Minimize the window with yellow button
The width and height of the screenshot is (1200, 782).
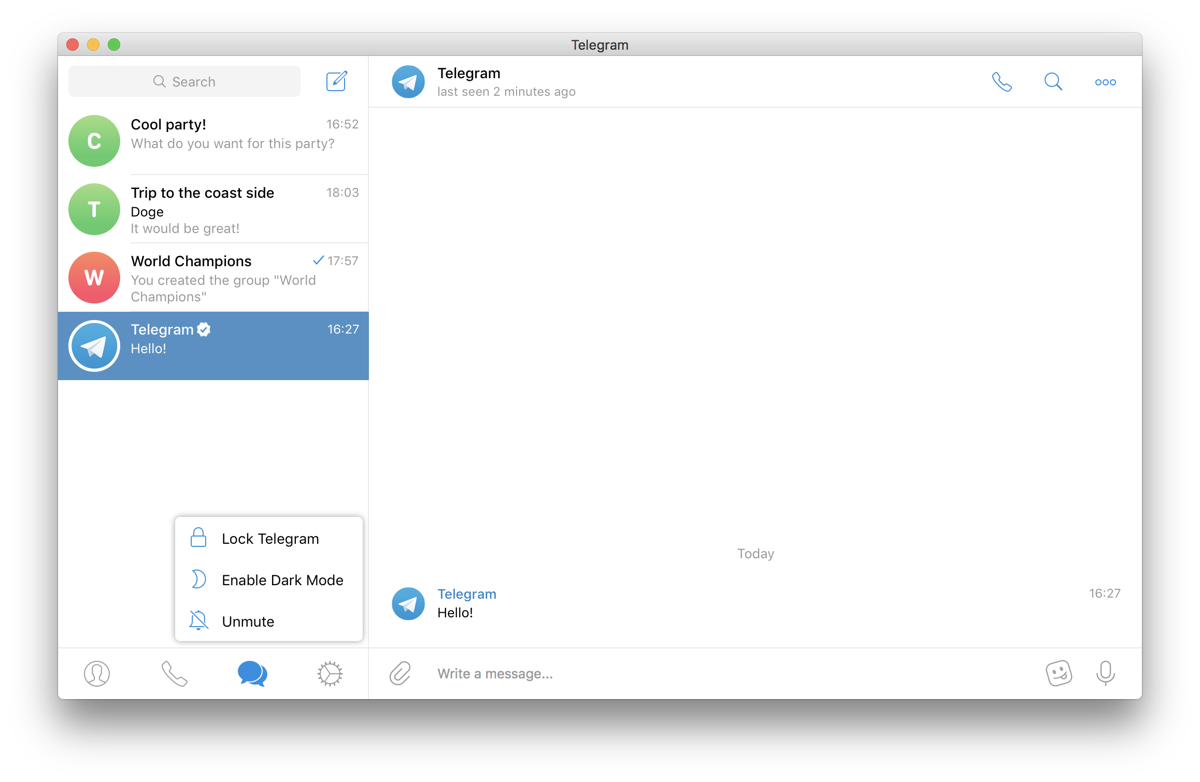click(93, 44)
